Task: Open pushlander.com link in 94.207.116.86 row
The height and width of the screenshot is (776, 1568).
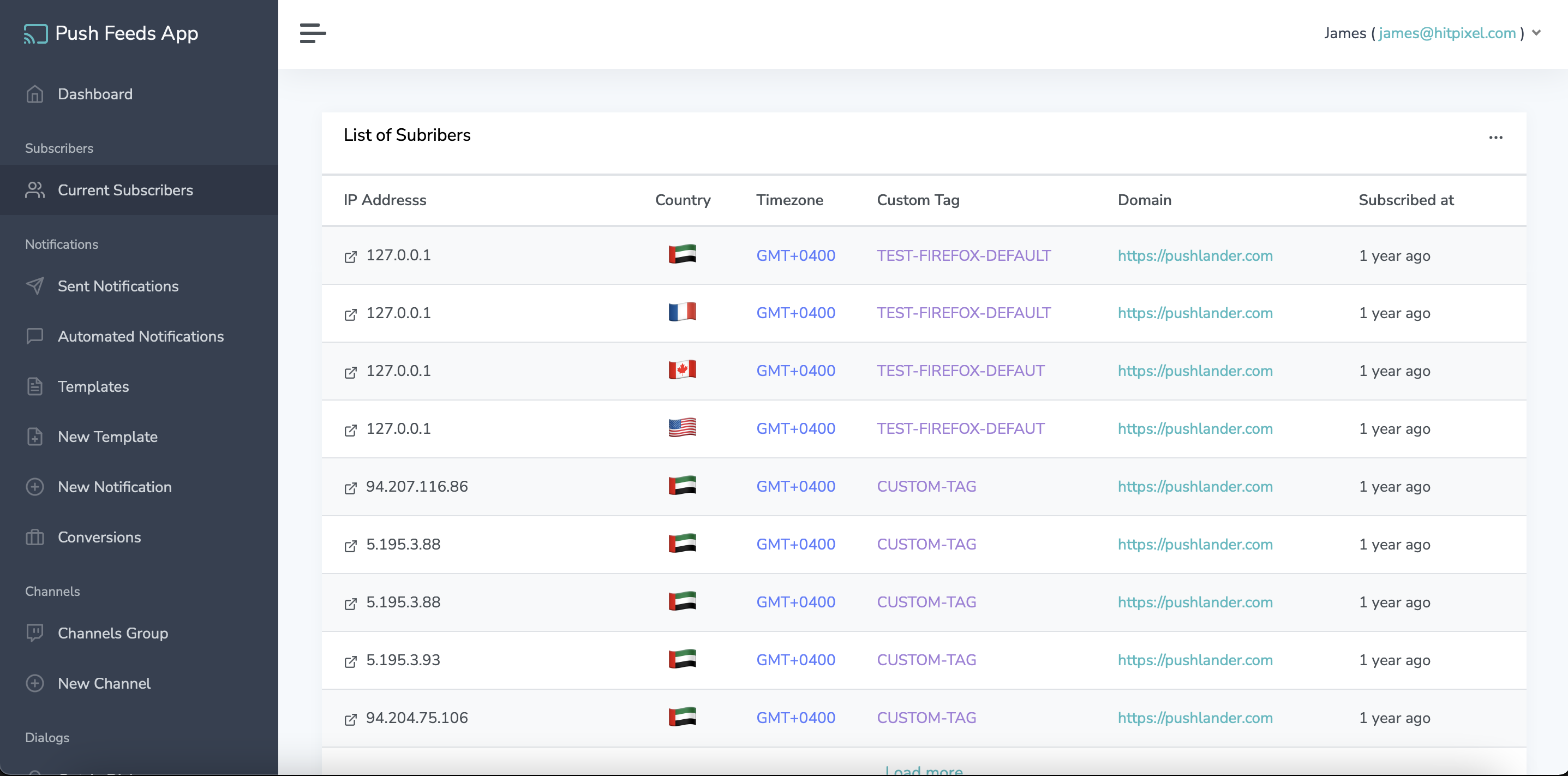Action: coord(1195,486)
